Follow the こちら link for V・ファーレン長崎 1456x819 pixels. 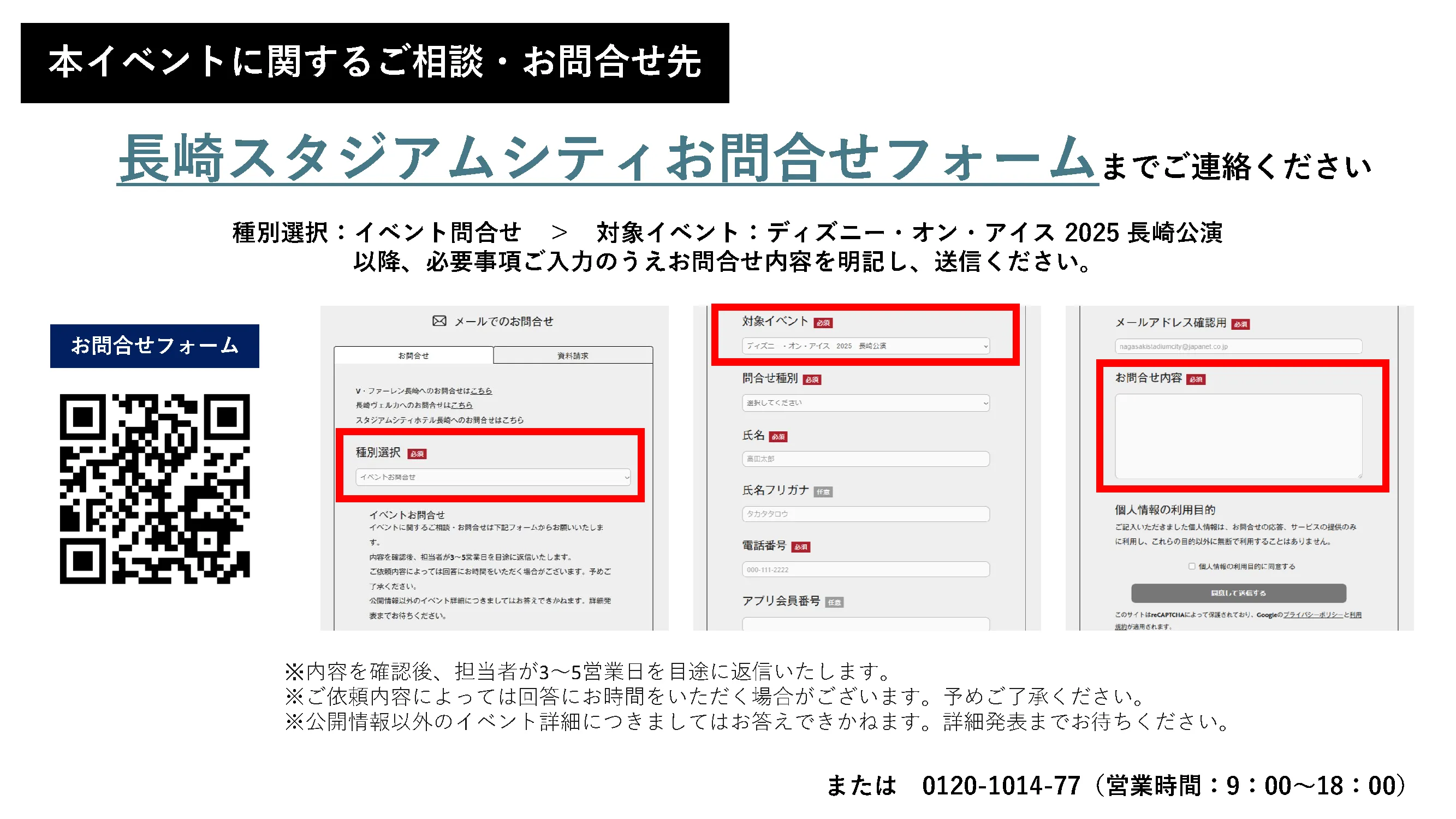coord(481,390)
